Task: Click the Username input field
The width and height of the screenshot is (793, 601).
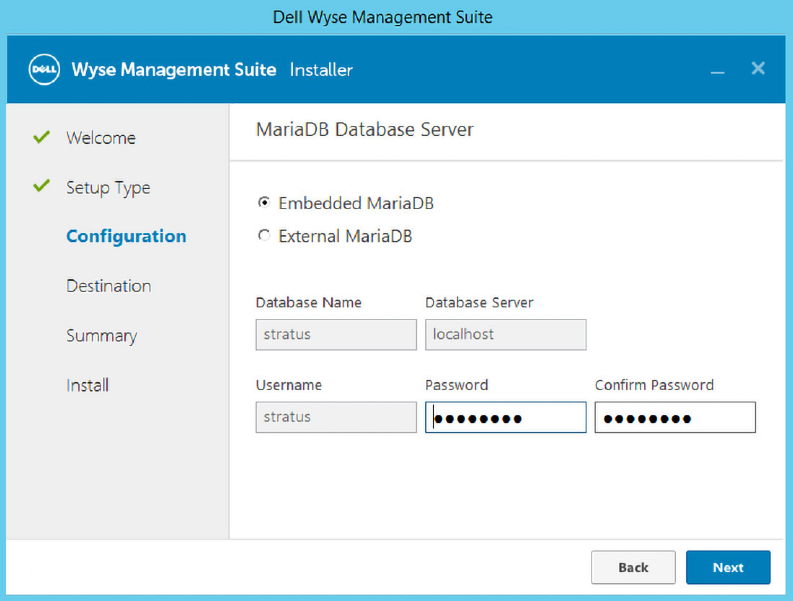Action: click(336, 417)
